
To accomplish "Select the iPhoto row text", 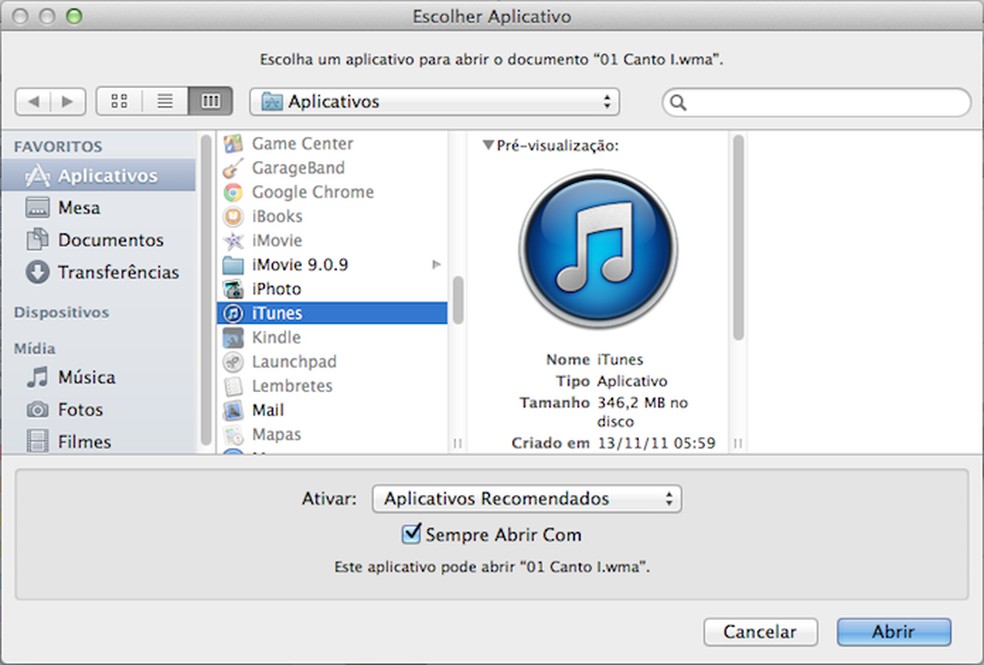I will [276, 289].
